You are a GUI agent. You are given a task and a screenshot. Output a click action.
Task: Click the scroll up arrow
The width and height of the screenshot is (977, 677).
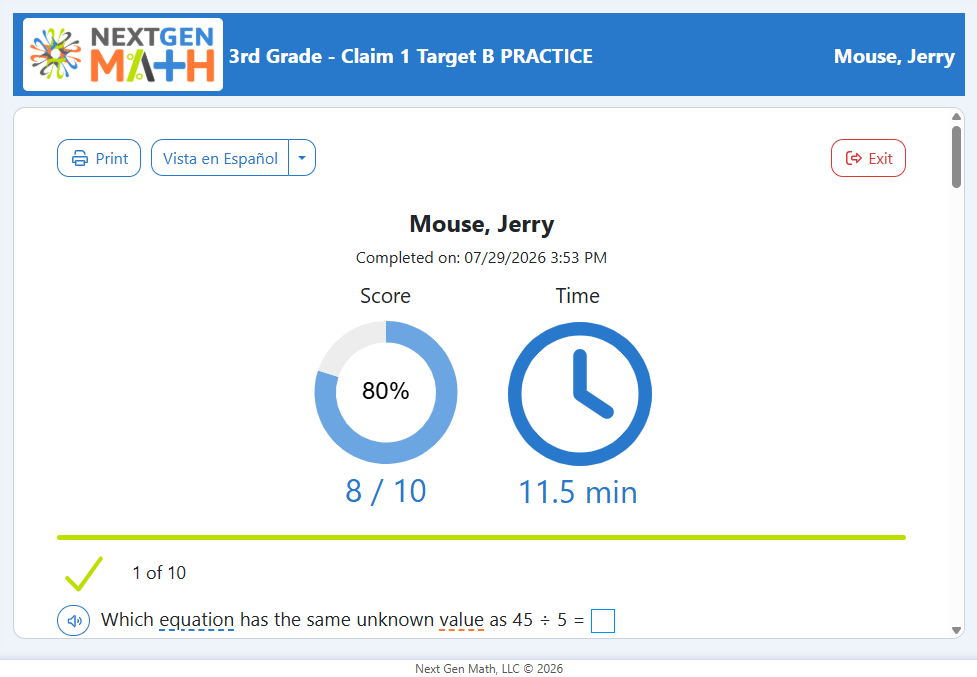pyautogui.click(x=956, y=116)
